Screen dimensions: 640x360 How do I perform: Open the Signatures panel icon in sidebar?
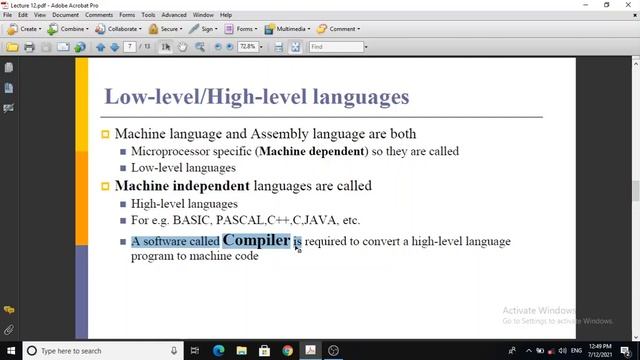click(9, 108)
